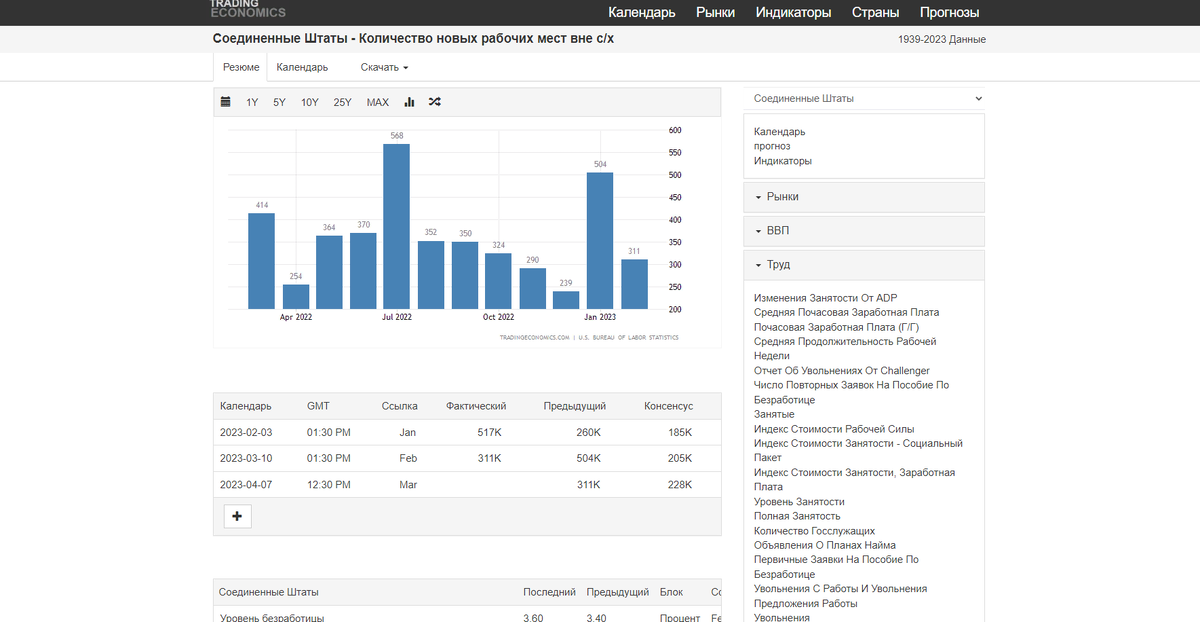The height and width of the screenshot is (622, 1200).
Task: Click the 2023-04-07 calendar date cell
Action: [x=246, y=485]
